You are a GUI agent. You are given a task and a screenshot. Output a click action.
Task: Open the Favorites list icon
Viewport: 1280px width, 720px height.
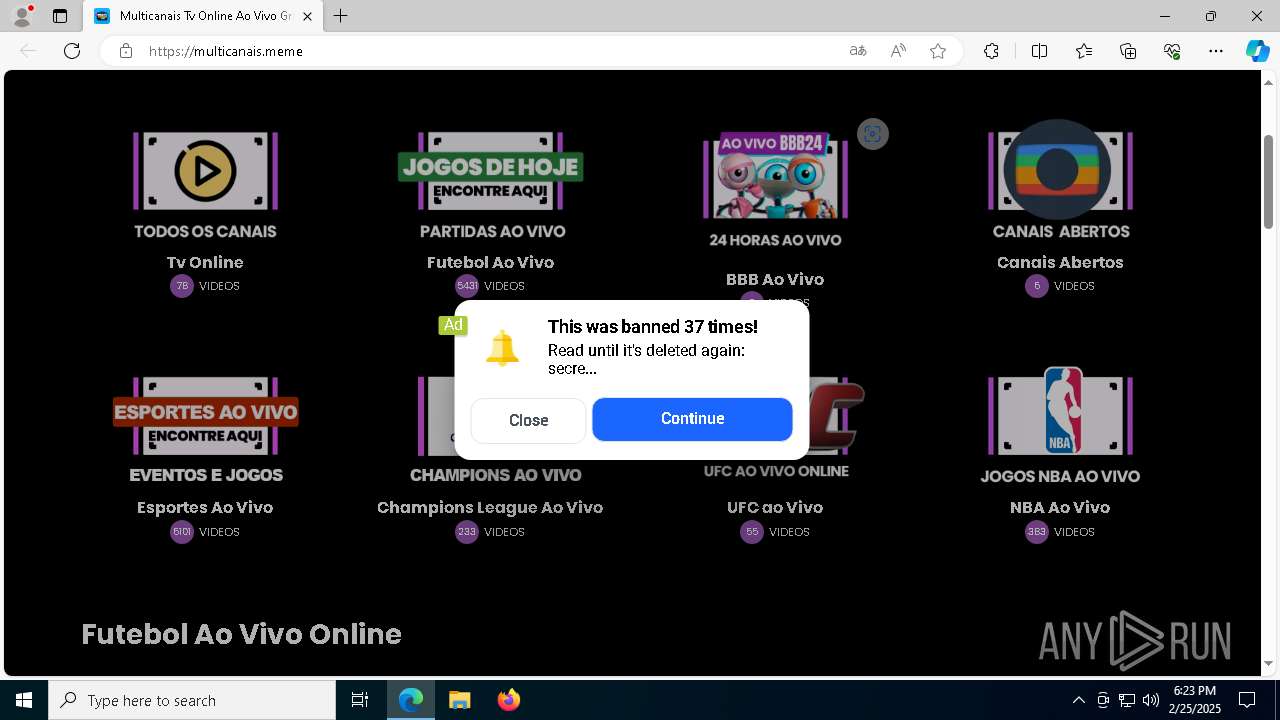point(1084,51)
